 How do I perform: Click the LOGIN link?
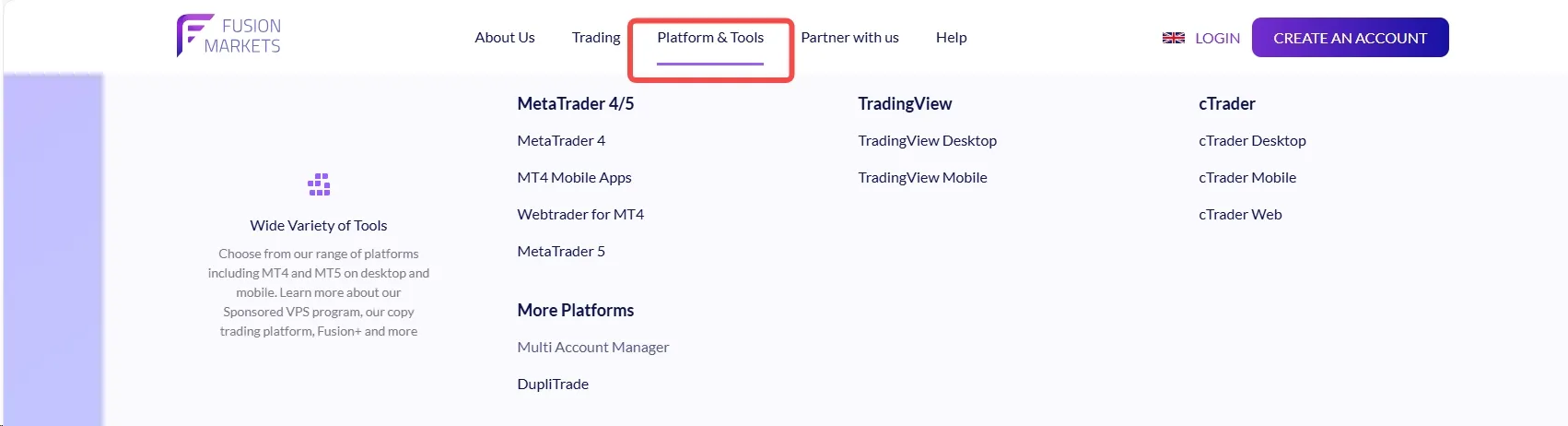[1217, 39]
